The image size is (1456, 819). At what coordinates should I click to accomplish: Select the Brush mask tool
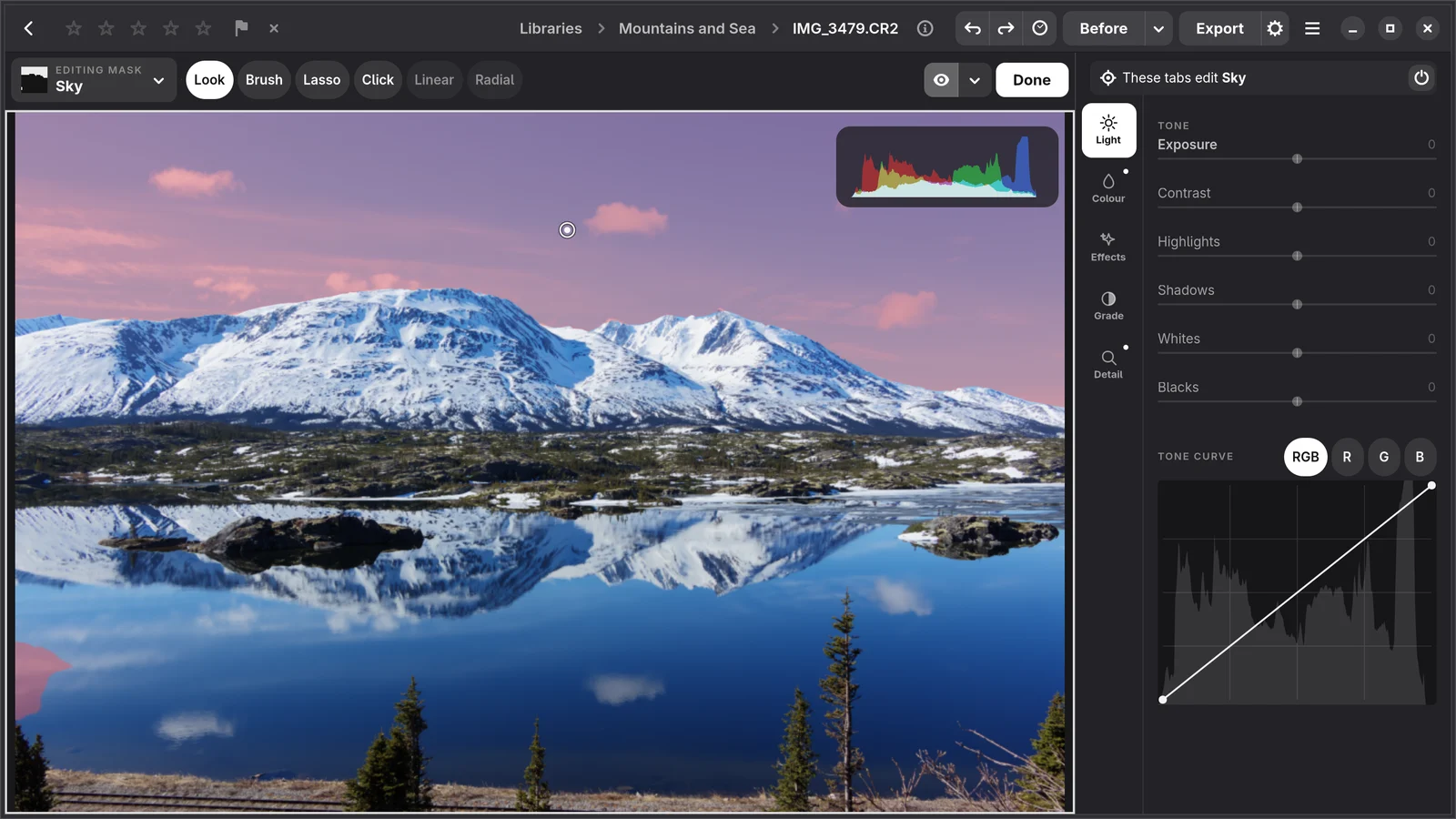coord(264,80)
